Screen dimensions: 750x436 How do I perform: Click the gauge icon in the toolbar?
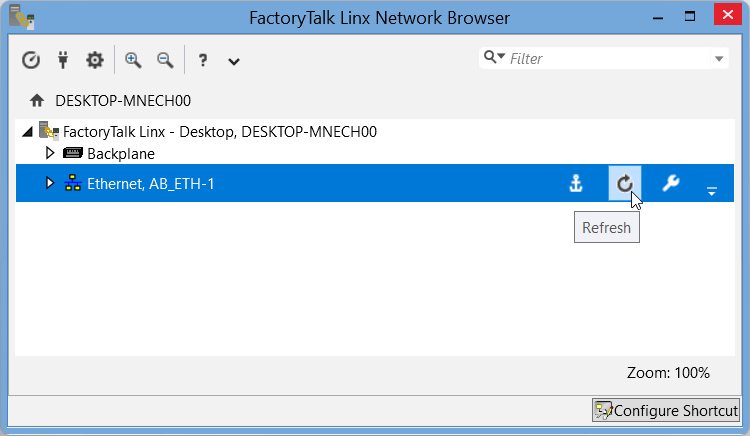(x=31, y=60)
